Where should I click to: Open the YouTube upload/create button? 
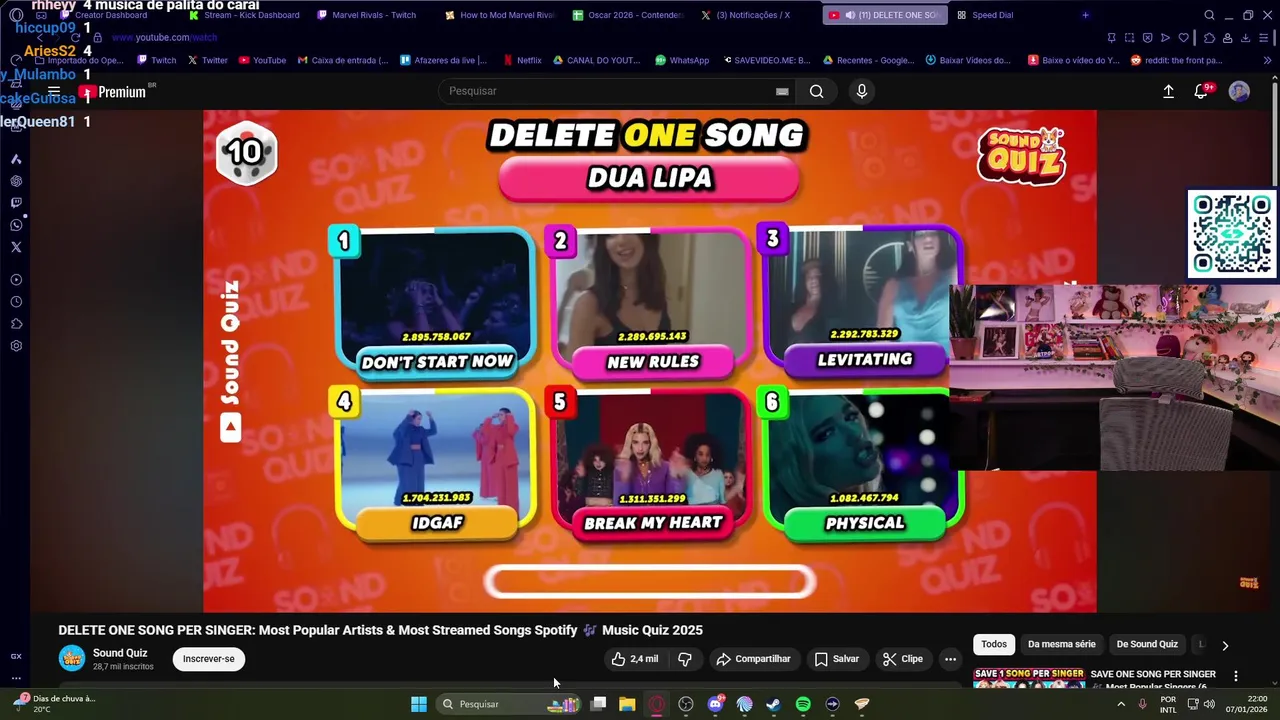[x=1168, y=91]
